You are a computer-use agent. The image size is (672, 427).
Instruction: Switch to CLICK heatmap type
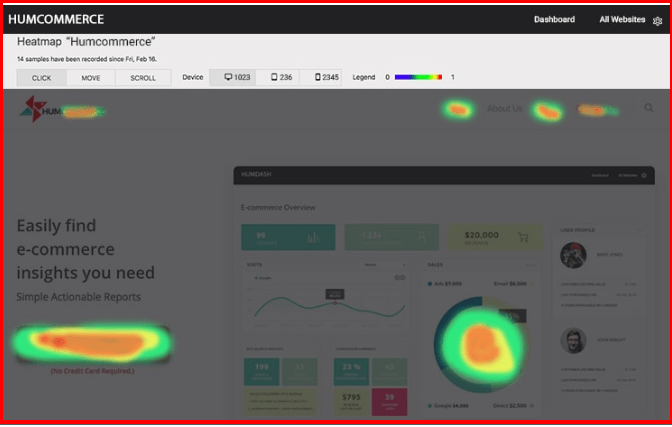click(x=41, y=77)
